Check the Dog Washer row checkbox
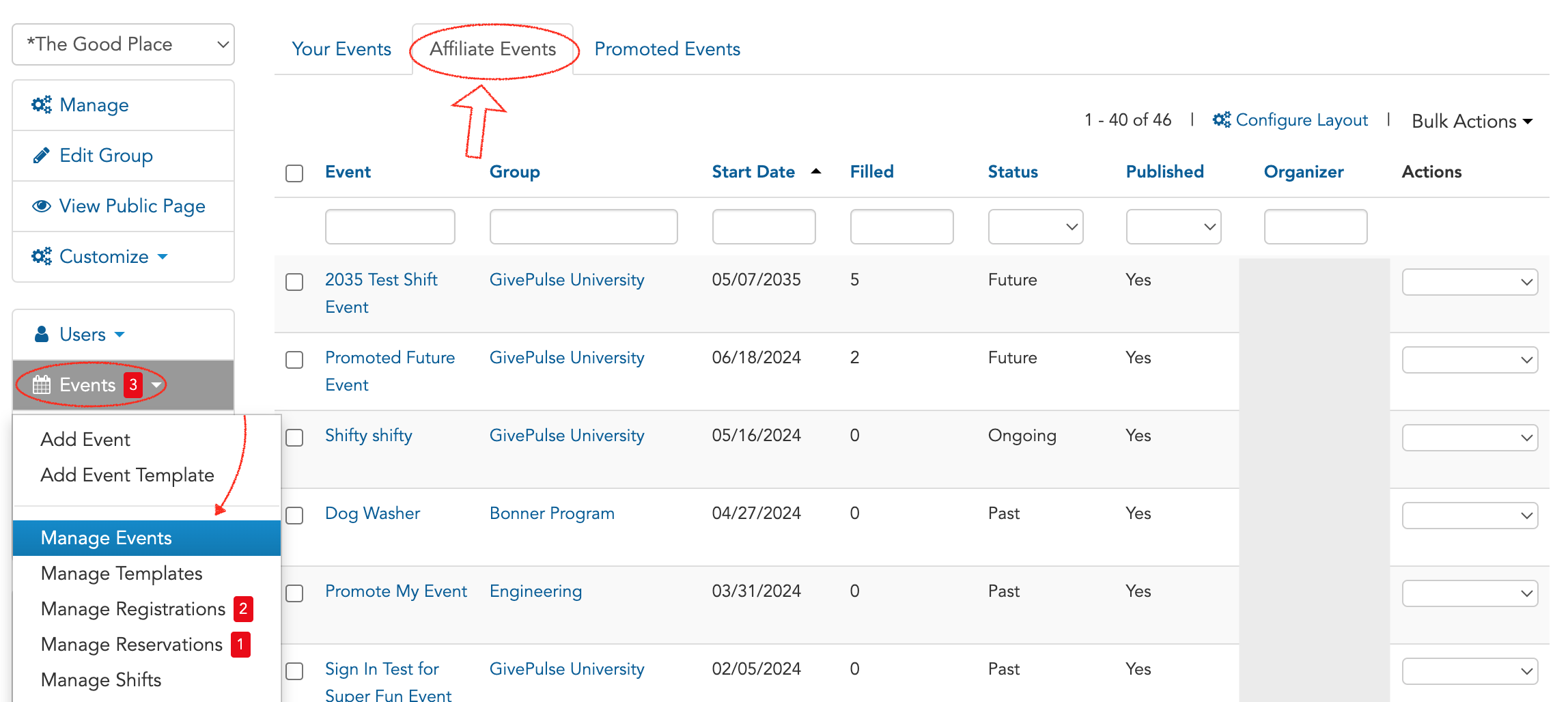This screenshot has height=702, width=1568. (x=294, y=516)
